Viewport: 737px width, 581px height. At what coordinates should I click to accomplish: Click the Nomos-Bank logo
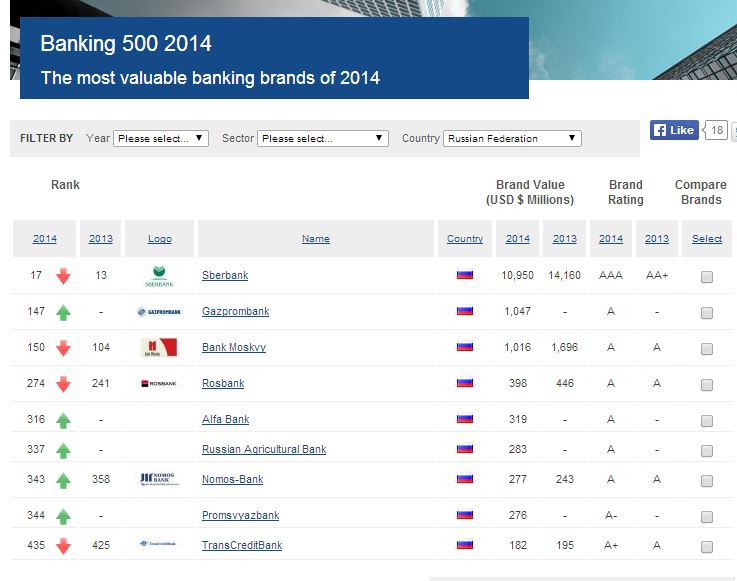pyautogui.click(x=159, y=479)
